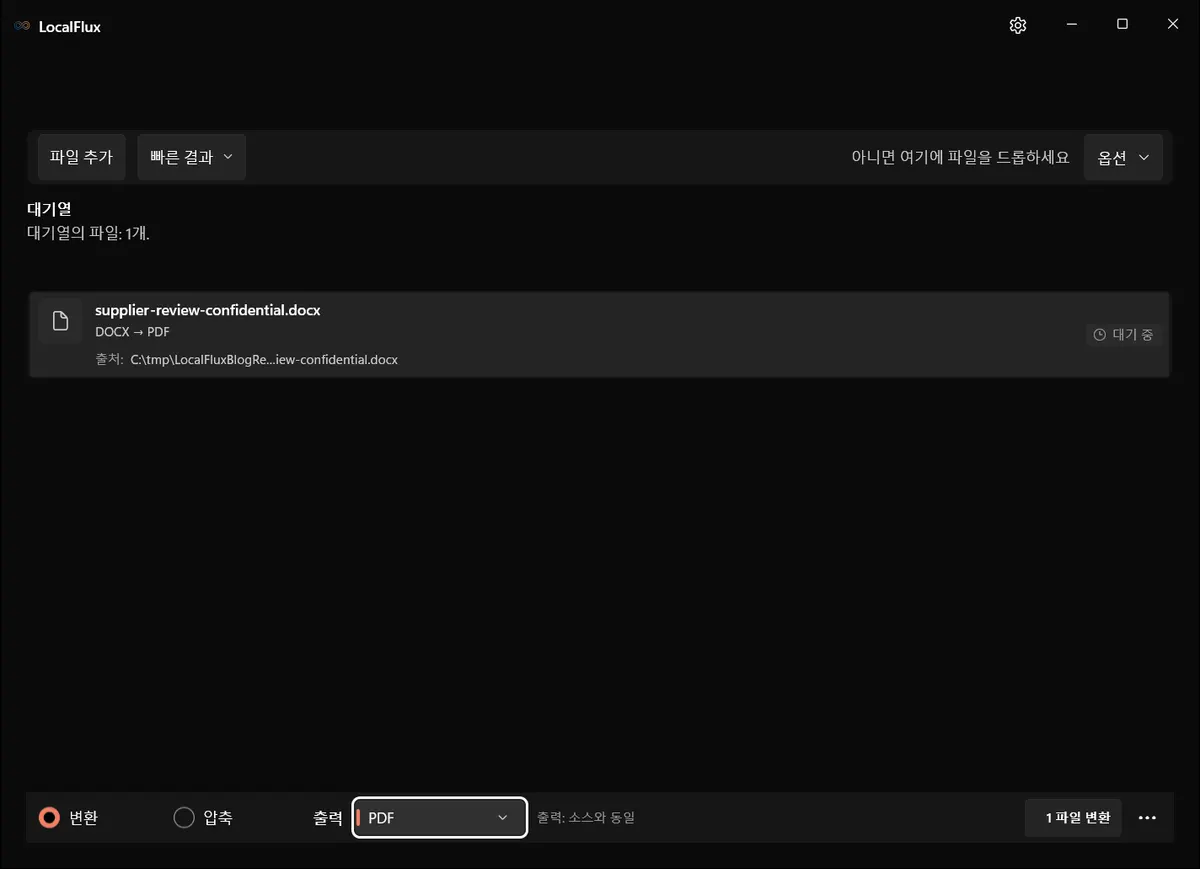Click the clock icon in the waiting badge
The image size is (1200, 869).
click(1100, 335)
